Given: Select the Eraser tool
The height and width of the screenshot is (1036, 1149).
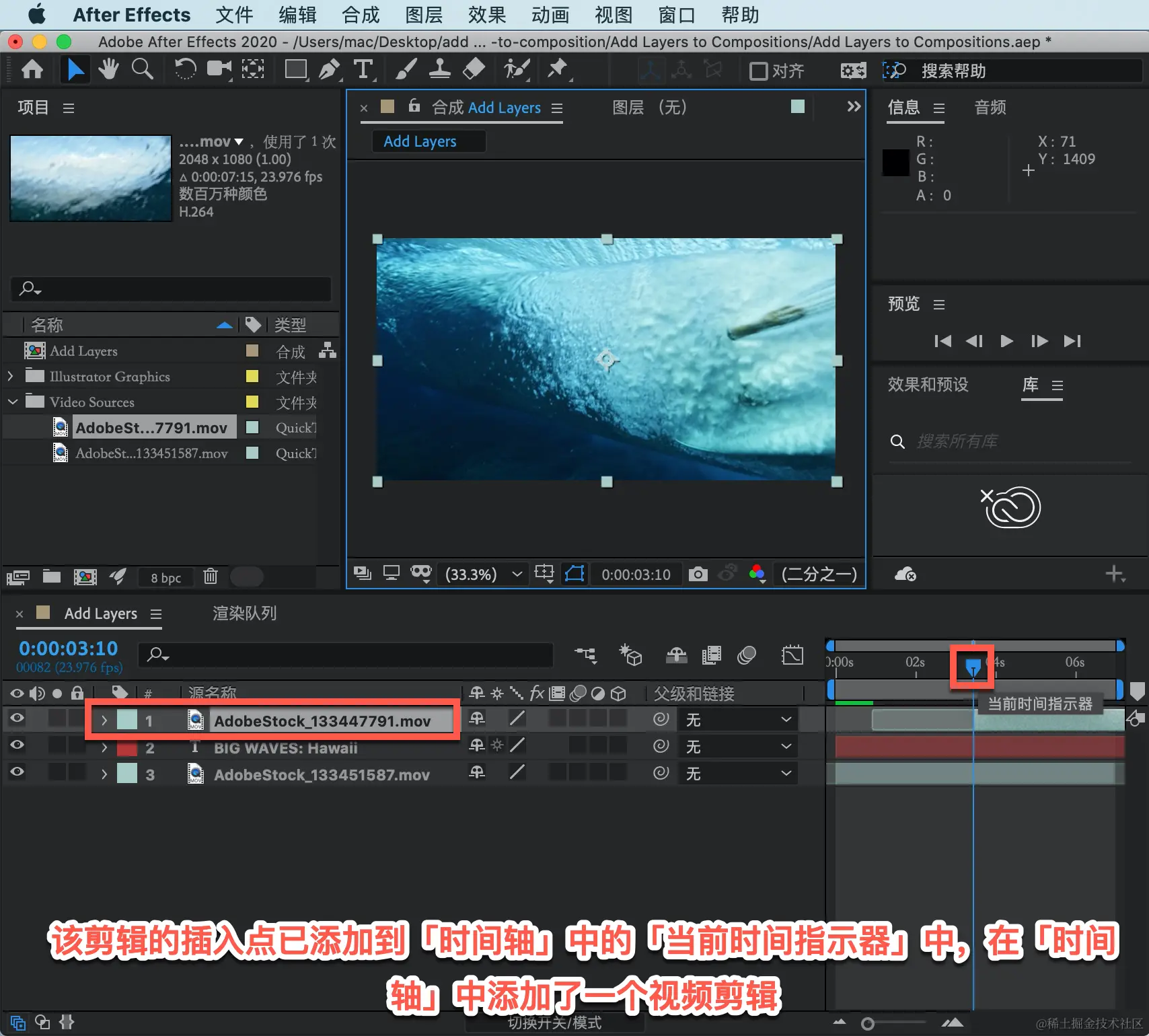Looking at the screenshot, I should [474, 69].
